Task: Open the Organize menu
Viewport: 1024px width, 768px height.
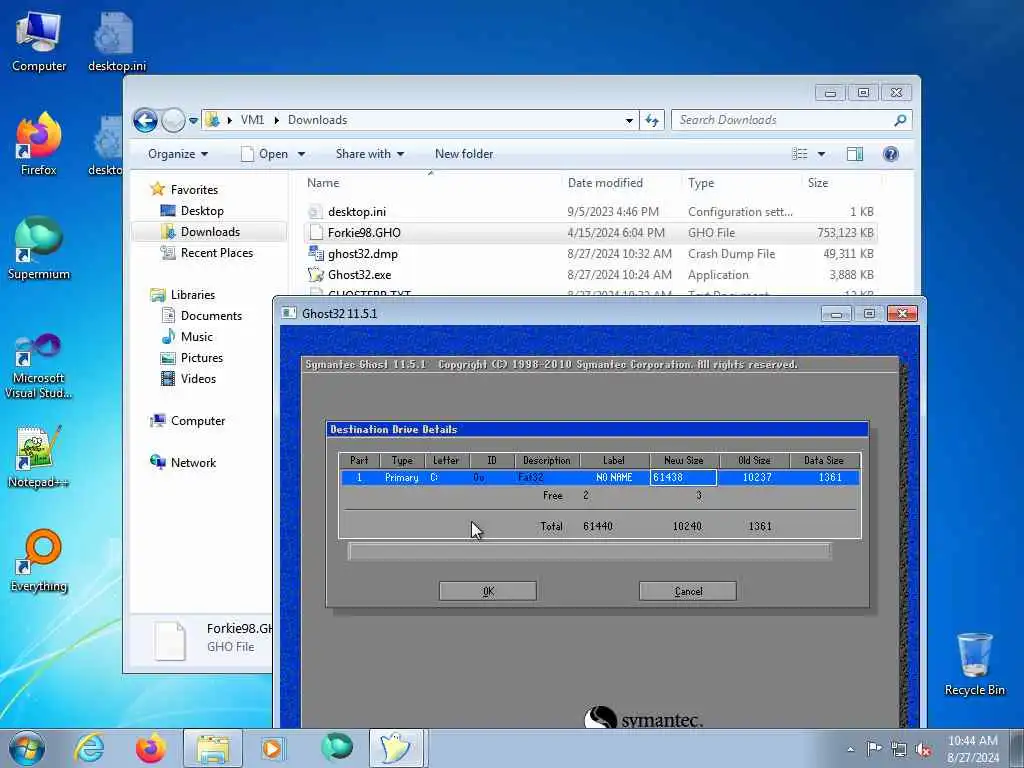Action: 178,154
